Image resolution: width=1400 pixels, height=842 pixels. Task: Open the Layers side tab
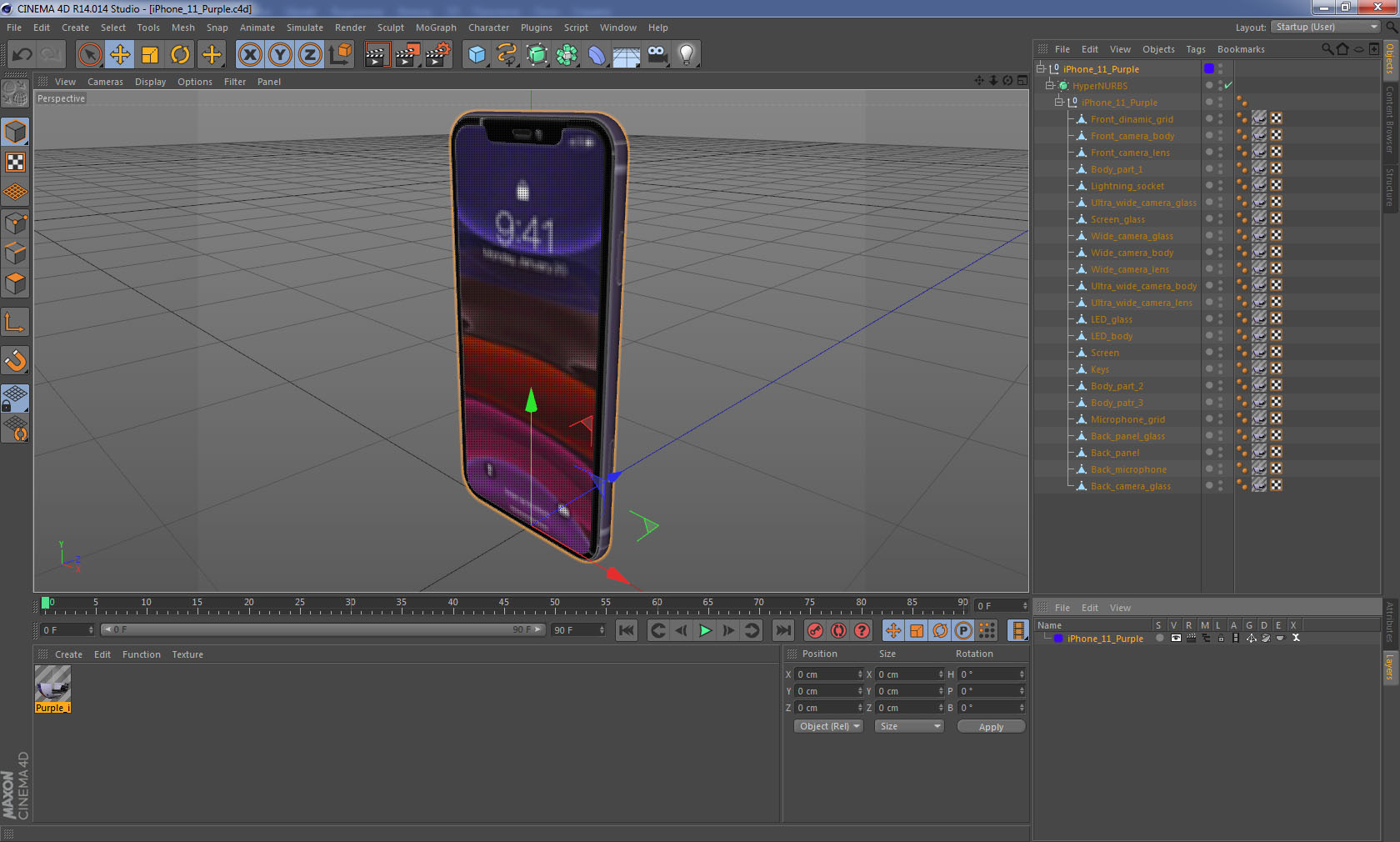click(x=1389, y=668)
